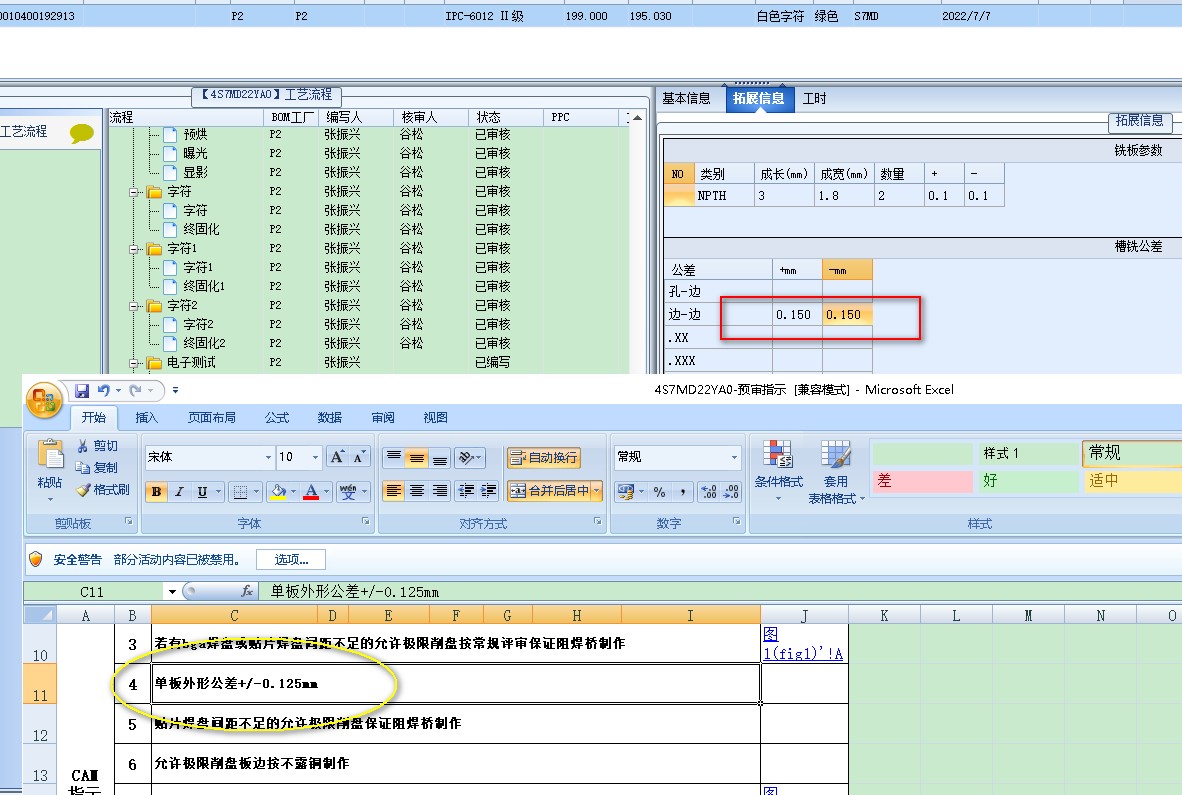Image resolution: width=1182 pixels, height=795 pixels.
Task: Toggle 自动换行 wrap text
Action: pyautogui.click(x=544, y=457)
